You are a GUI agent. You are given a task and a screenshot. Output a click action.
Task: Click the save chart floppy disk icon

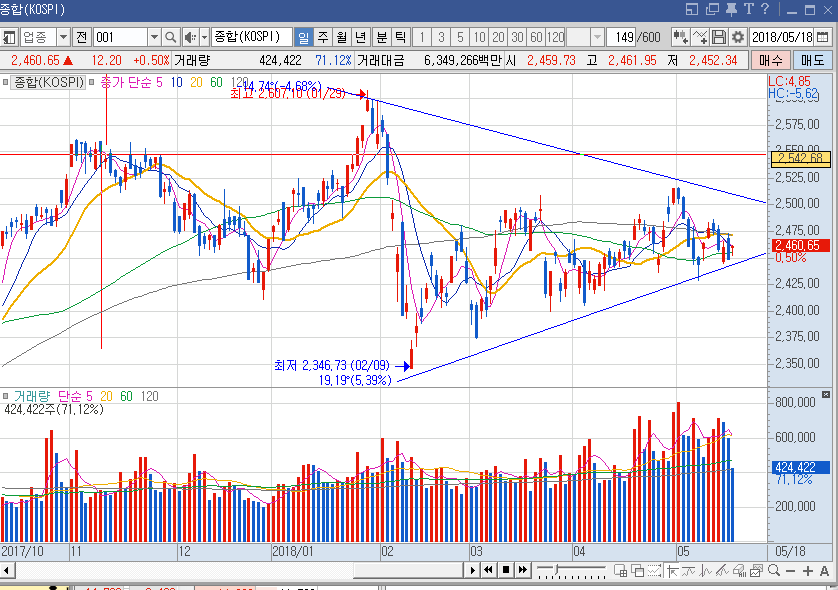point(719,37)
